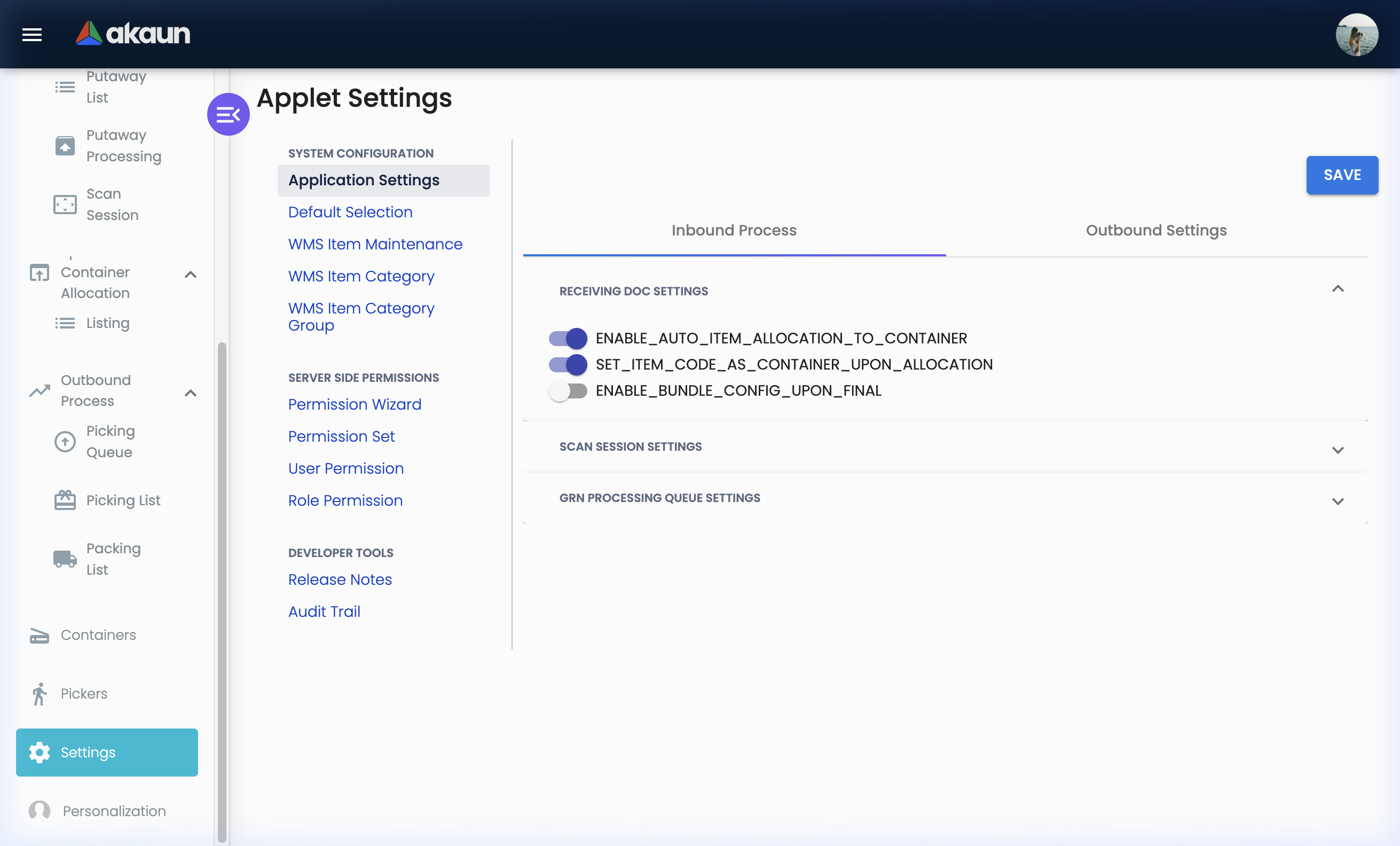Select the Putaway Processing icon
This screenshot has width=1400, height=846.
65,146
